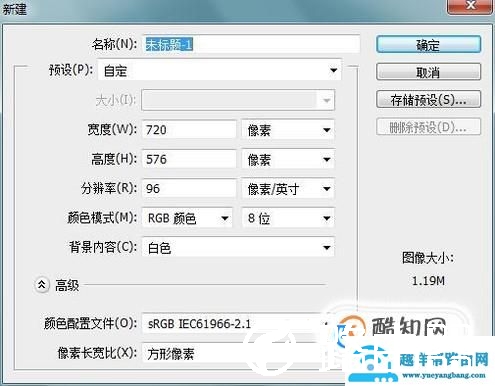The image size is (495, 386).
Task: Open the 背景内容 dropdown showing 白色
Action: pos(238,247)
